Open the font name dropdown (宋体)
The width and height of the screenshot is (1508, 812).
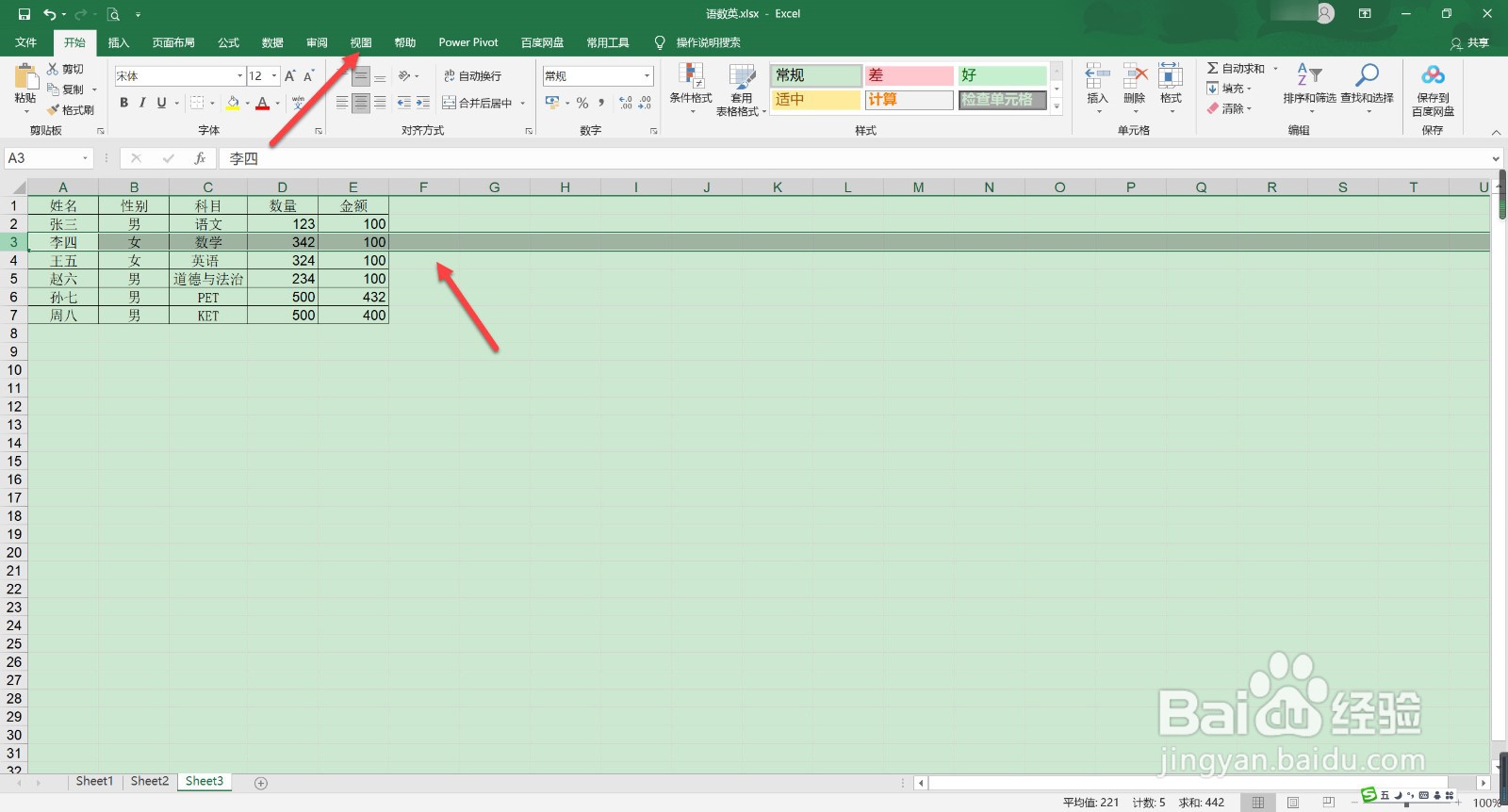[239, 76]
